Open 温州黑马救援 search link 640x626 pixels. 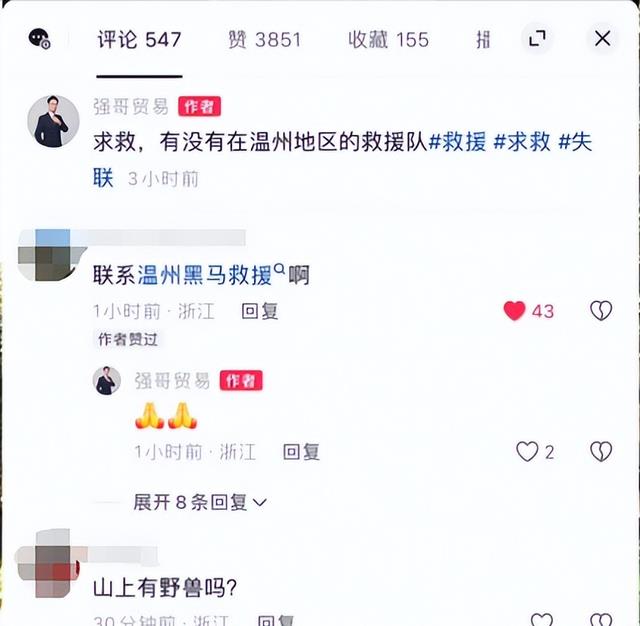tap(205, 275)
